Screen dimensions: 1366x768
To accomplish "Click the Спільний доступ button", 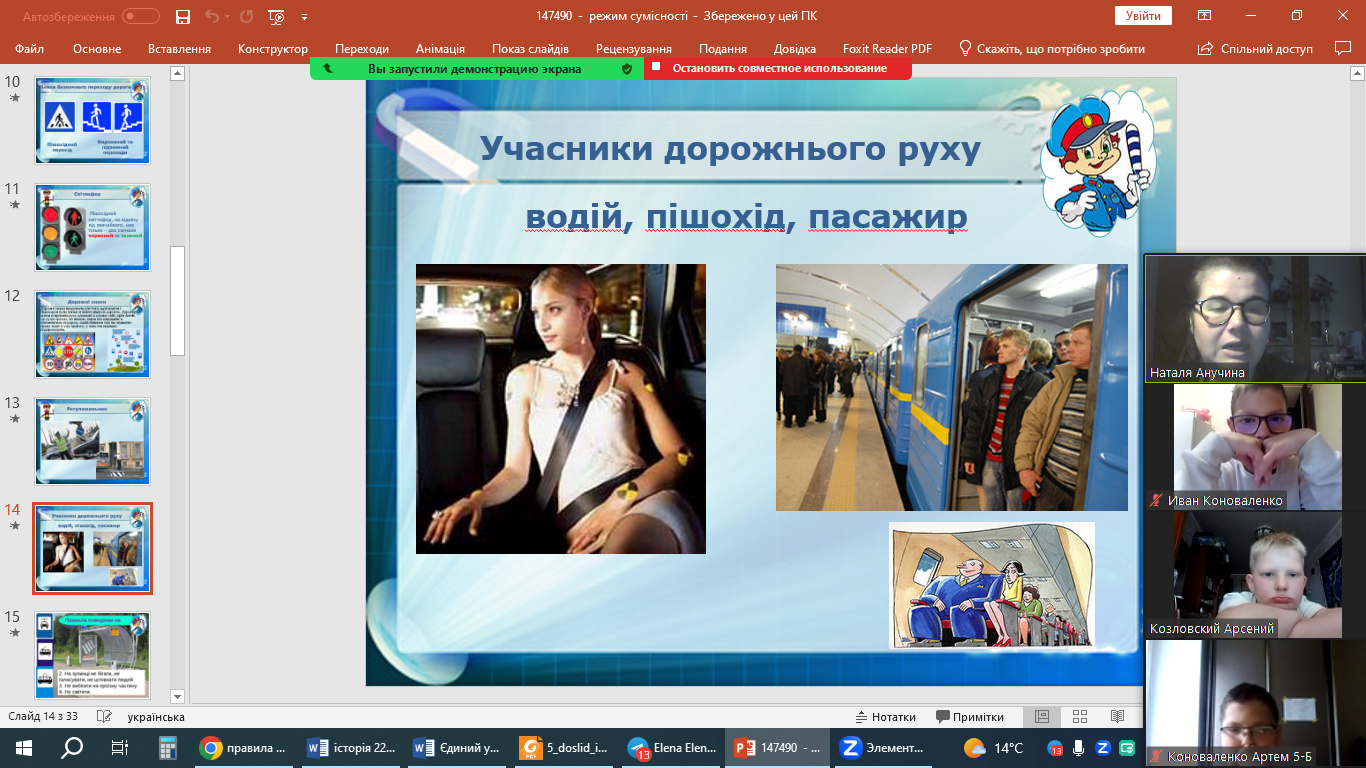I will pos(1255,48).
